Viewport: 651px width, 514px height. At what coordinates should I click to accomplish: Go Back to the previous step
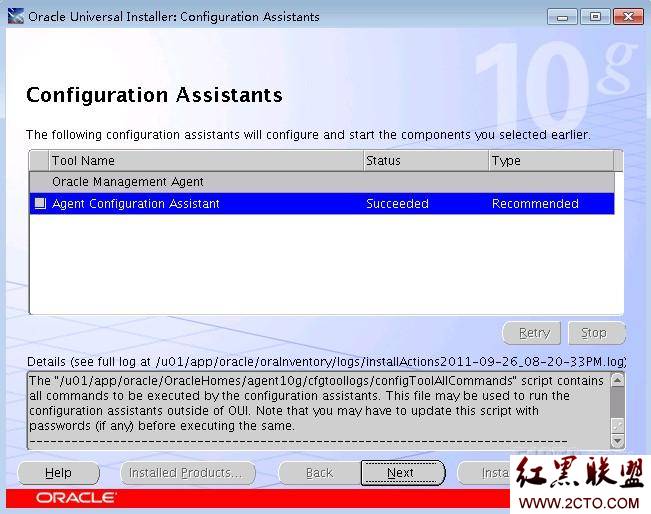319,473
